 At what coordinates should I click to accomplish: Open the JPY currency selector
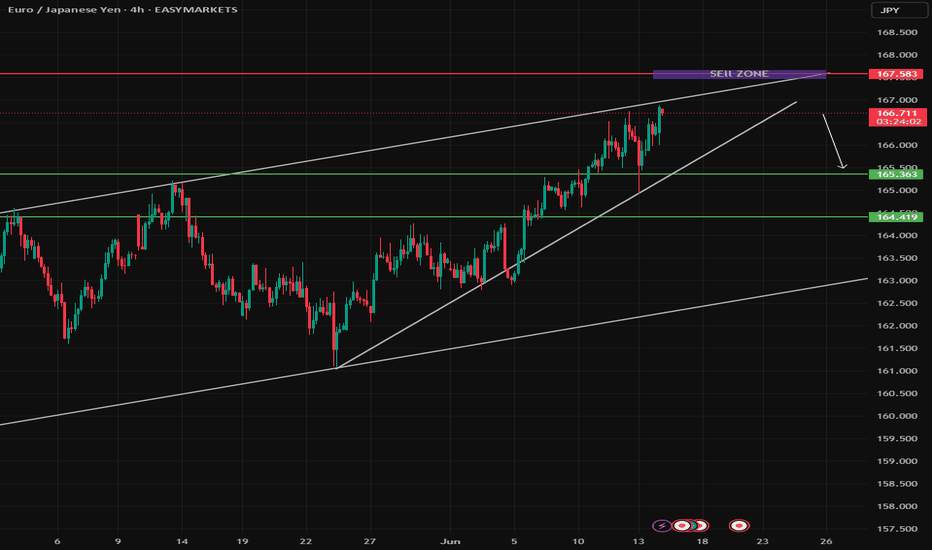click(x=899, y=10)
